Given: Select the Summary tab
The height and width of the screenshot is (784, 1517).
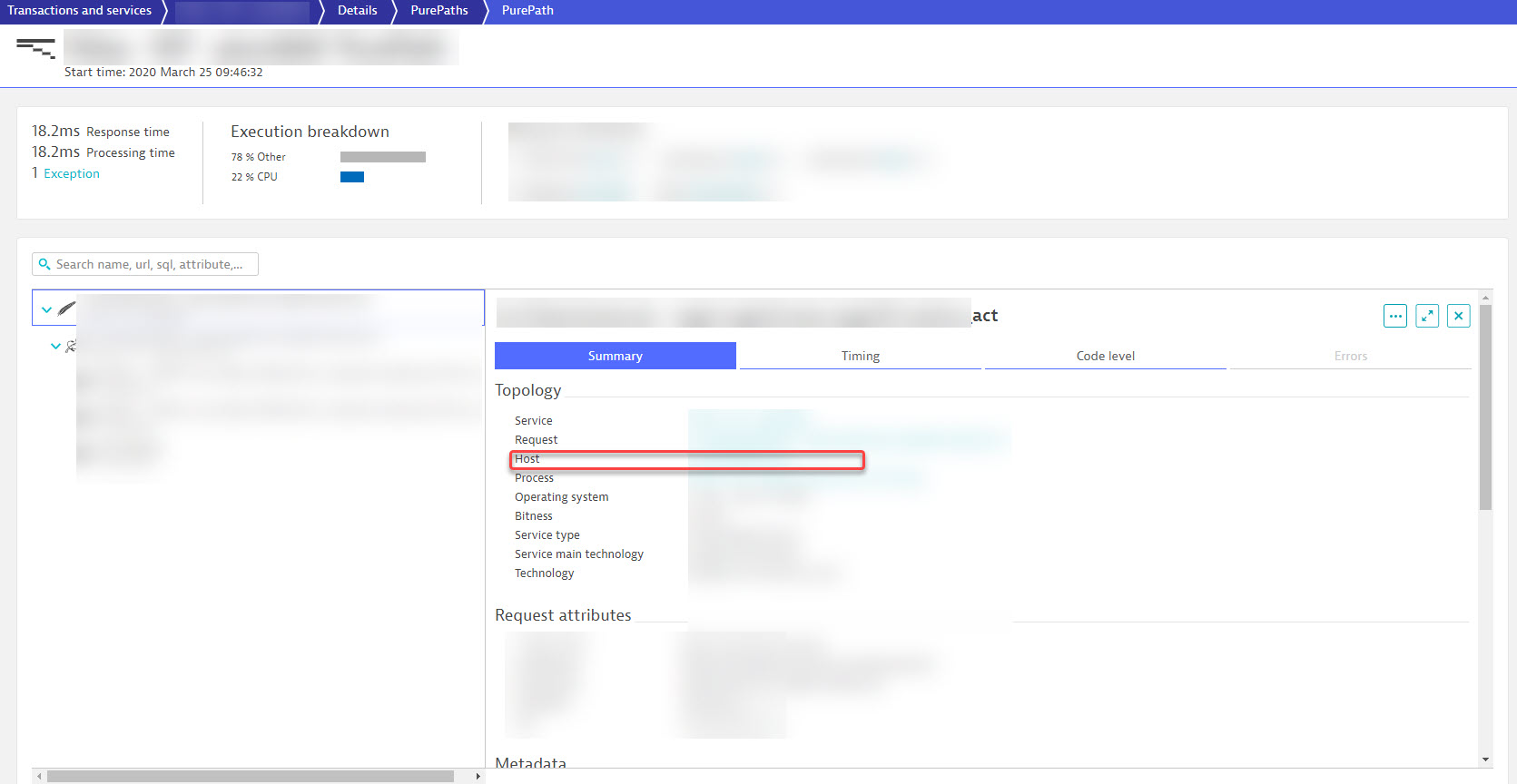Looking at the screenshot, I should coord(615,356).
